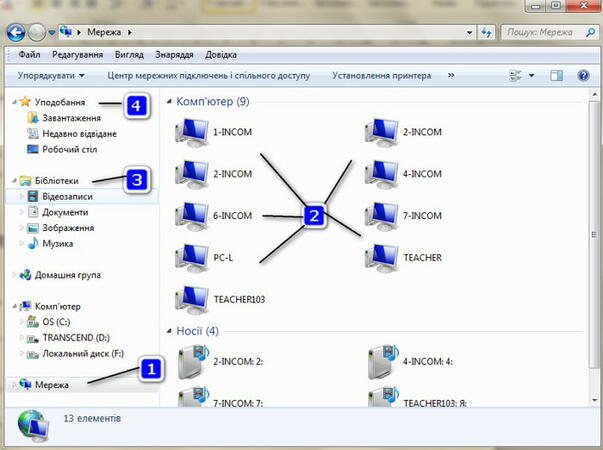603x450 pixels.
Task: Click the Пошук: Мережа search field
Action: click(544, 33)
